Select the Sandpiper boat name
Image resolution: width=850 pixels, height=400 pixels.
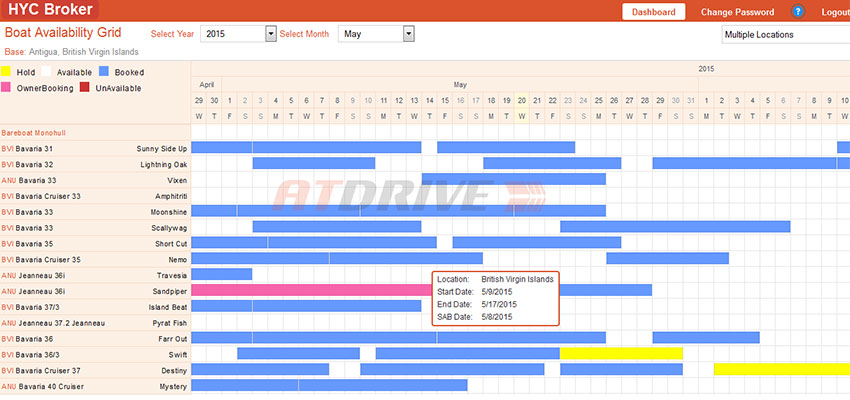(170, 292)
